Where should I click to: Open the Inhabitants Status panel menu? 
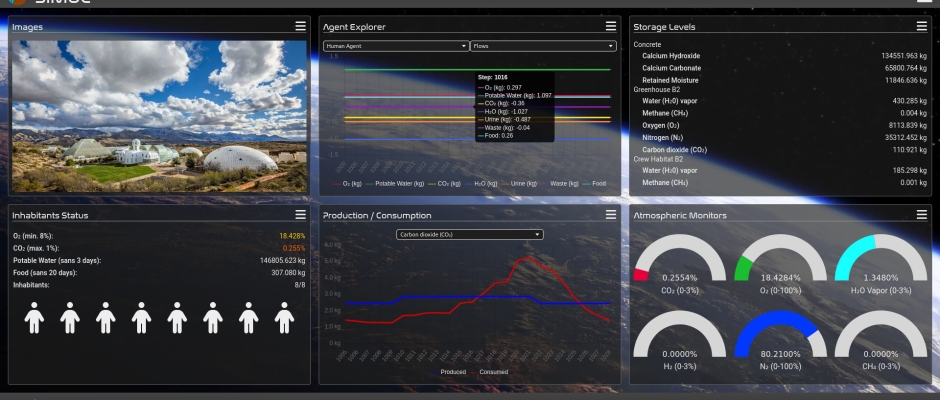[300, 214]
